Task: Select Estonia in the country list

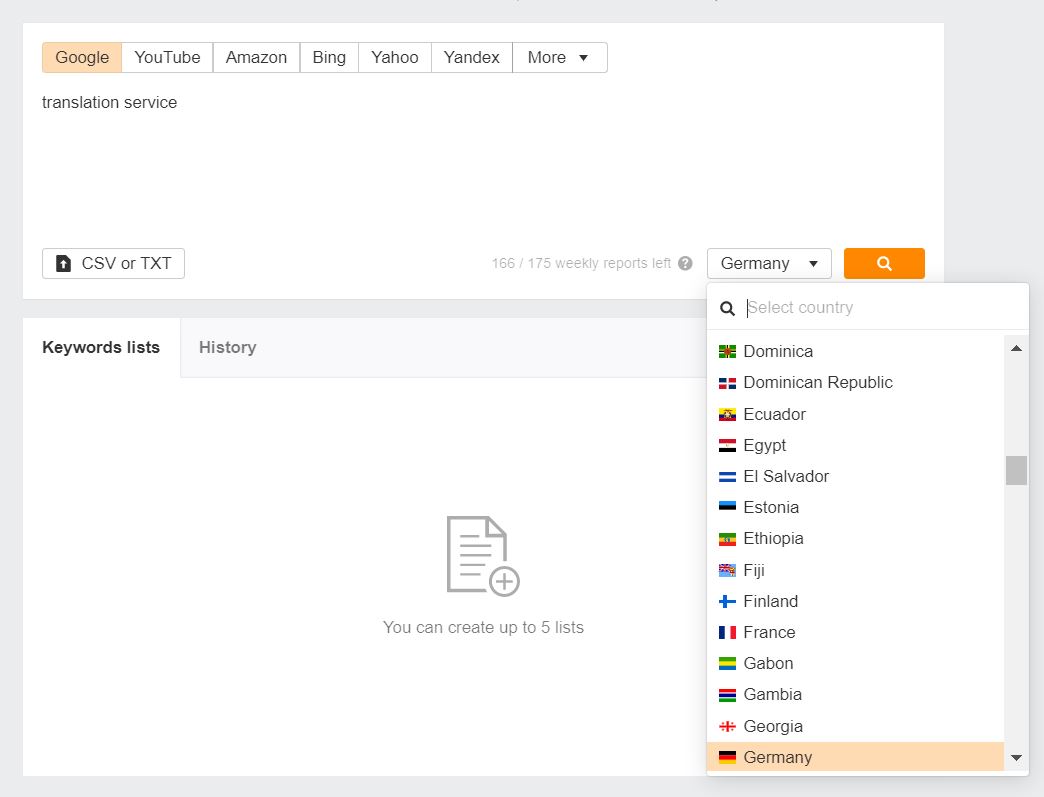Action: [771, 507]
